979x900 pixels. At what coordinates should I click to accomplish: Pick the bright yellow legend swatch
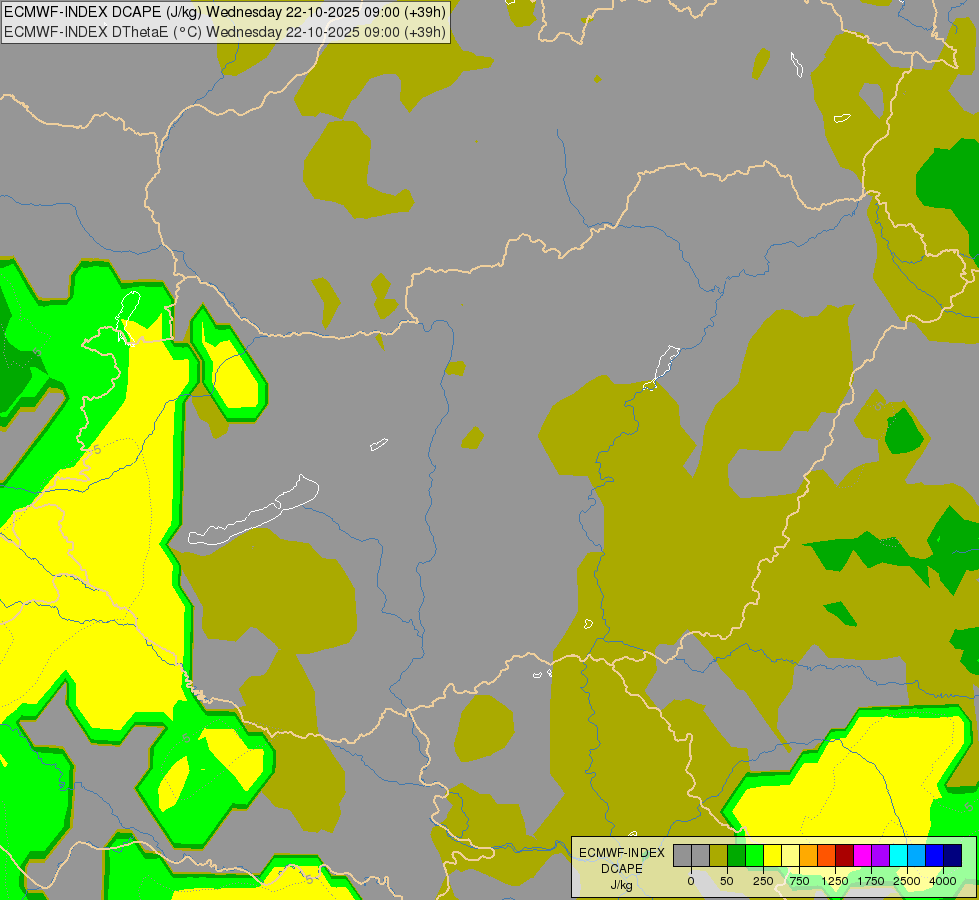pos(772,856)
